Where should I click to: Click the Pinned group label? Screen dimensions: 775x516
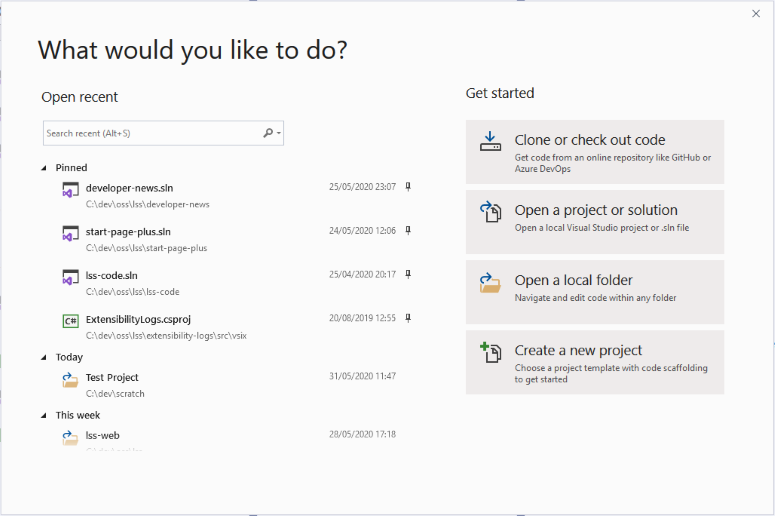[71, 168]
